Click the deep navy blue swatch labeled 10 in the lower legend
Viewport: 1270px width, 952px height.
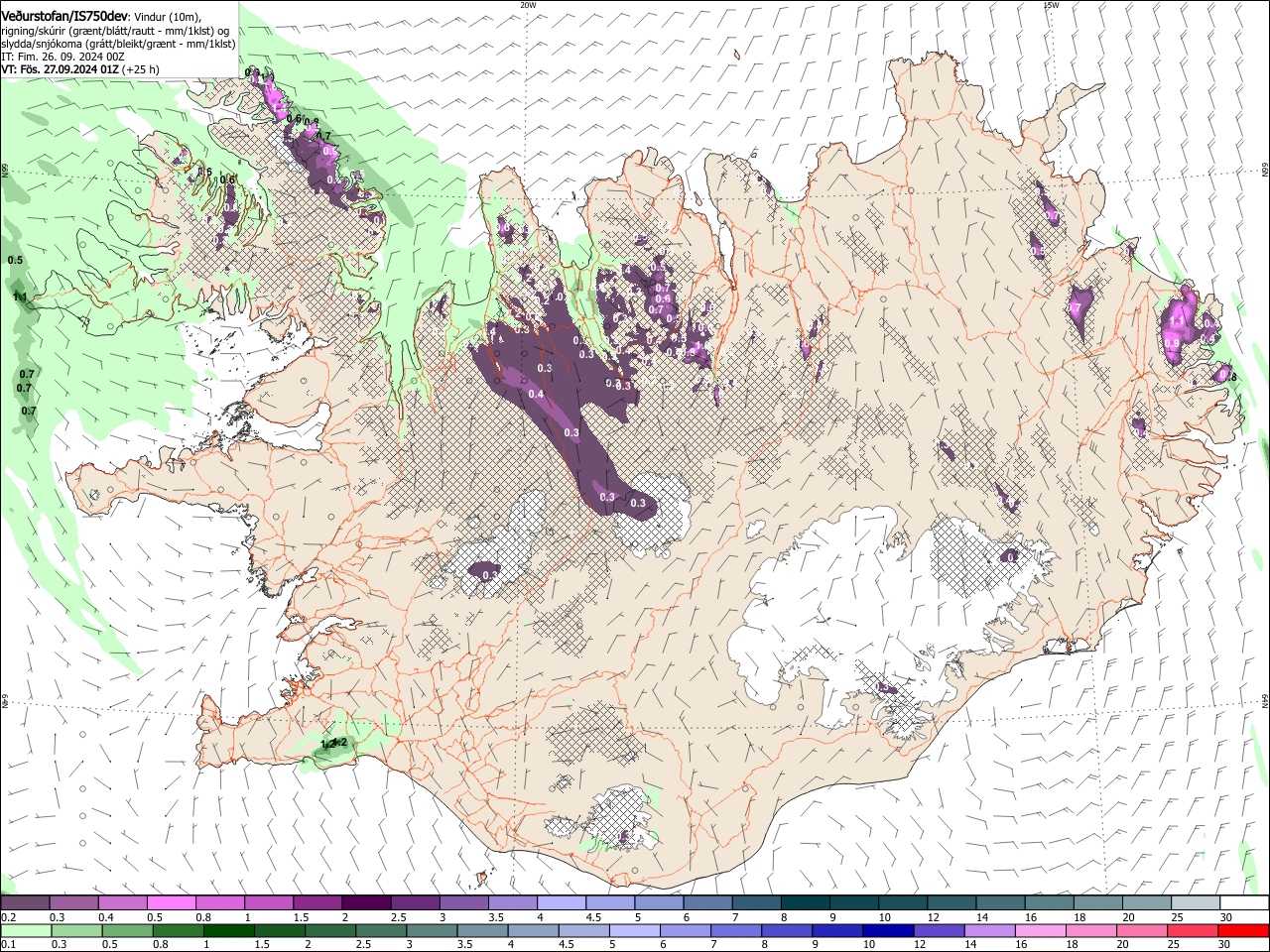coord(889,931)
